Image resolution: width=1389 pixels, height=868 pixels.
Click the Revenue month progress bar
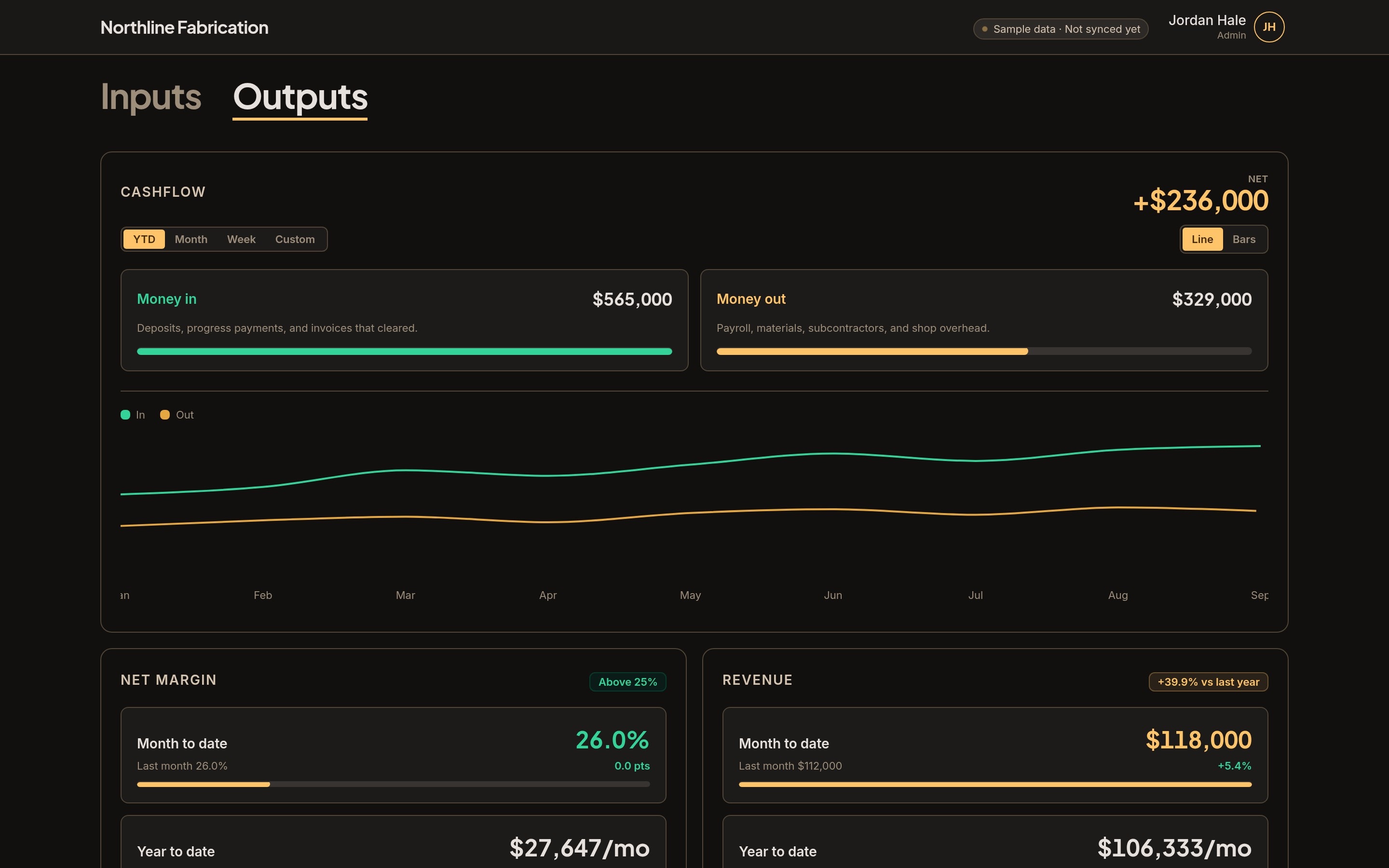(995, 784)
